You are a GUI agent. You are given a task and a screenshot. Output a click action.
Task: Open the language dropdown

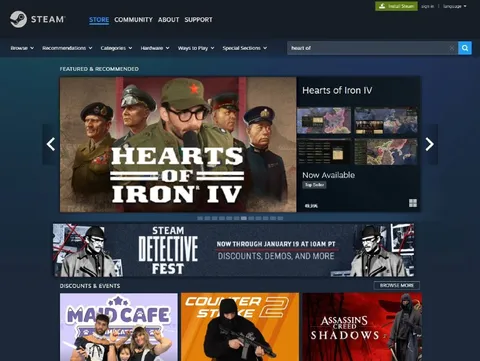point(454,6)
